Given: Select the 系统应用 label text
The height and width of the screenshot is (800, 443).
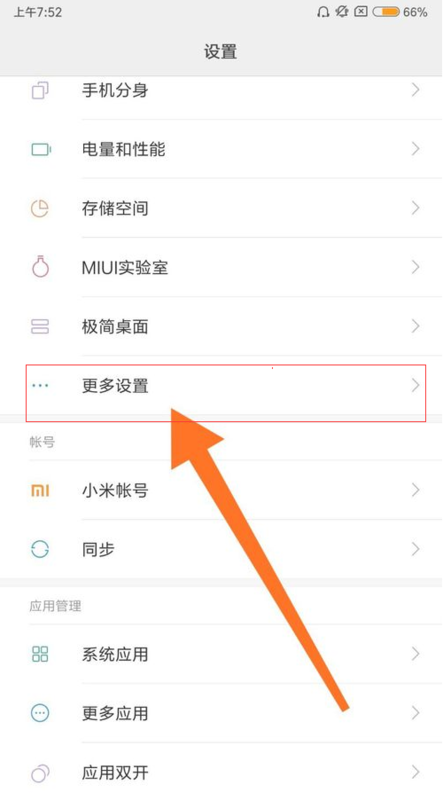Looking at the screenshot, I should click(115, 655).
